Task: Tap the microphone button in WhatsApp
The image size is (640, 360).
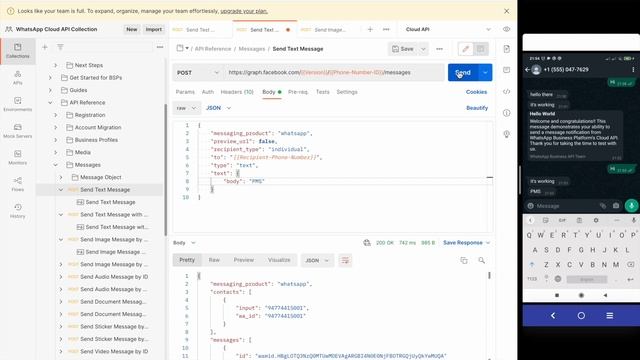Action: [631, 206]
